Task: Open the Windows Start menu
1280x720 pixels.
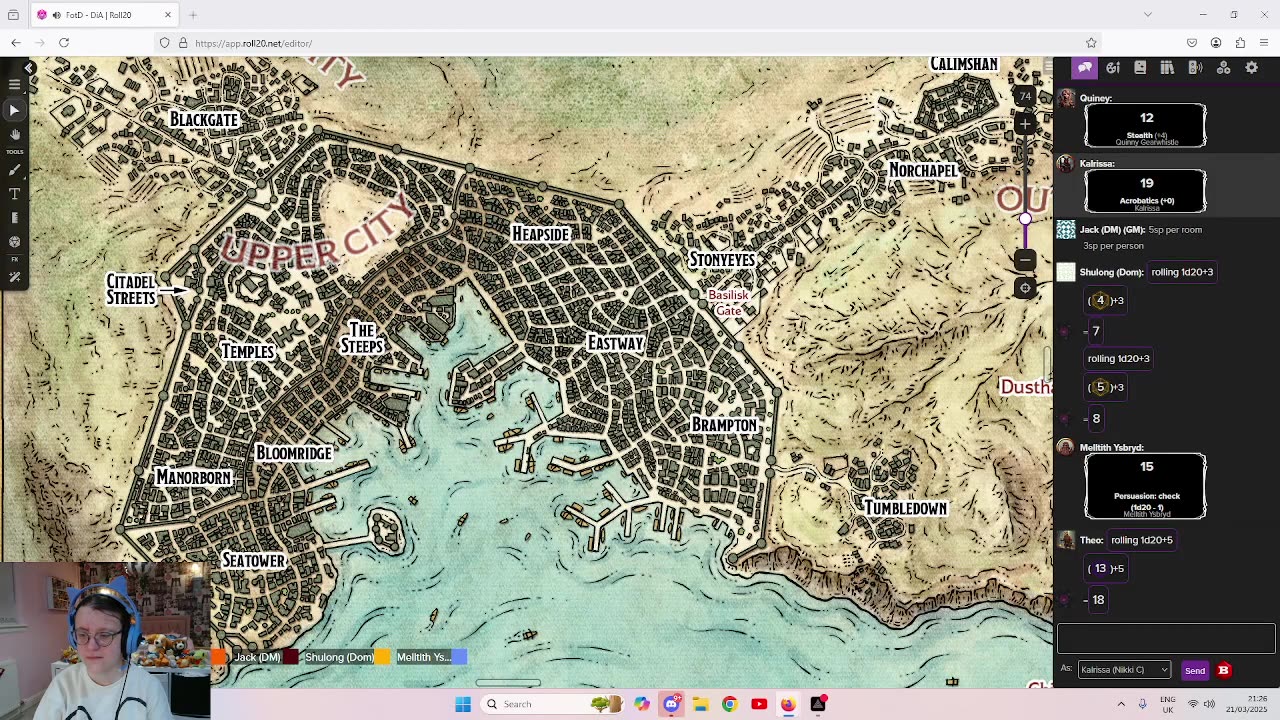Action: point(463,704)
